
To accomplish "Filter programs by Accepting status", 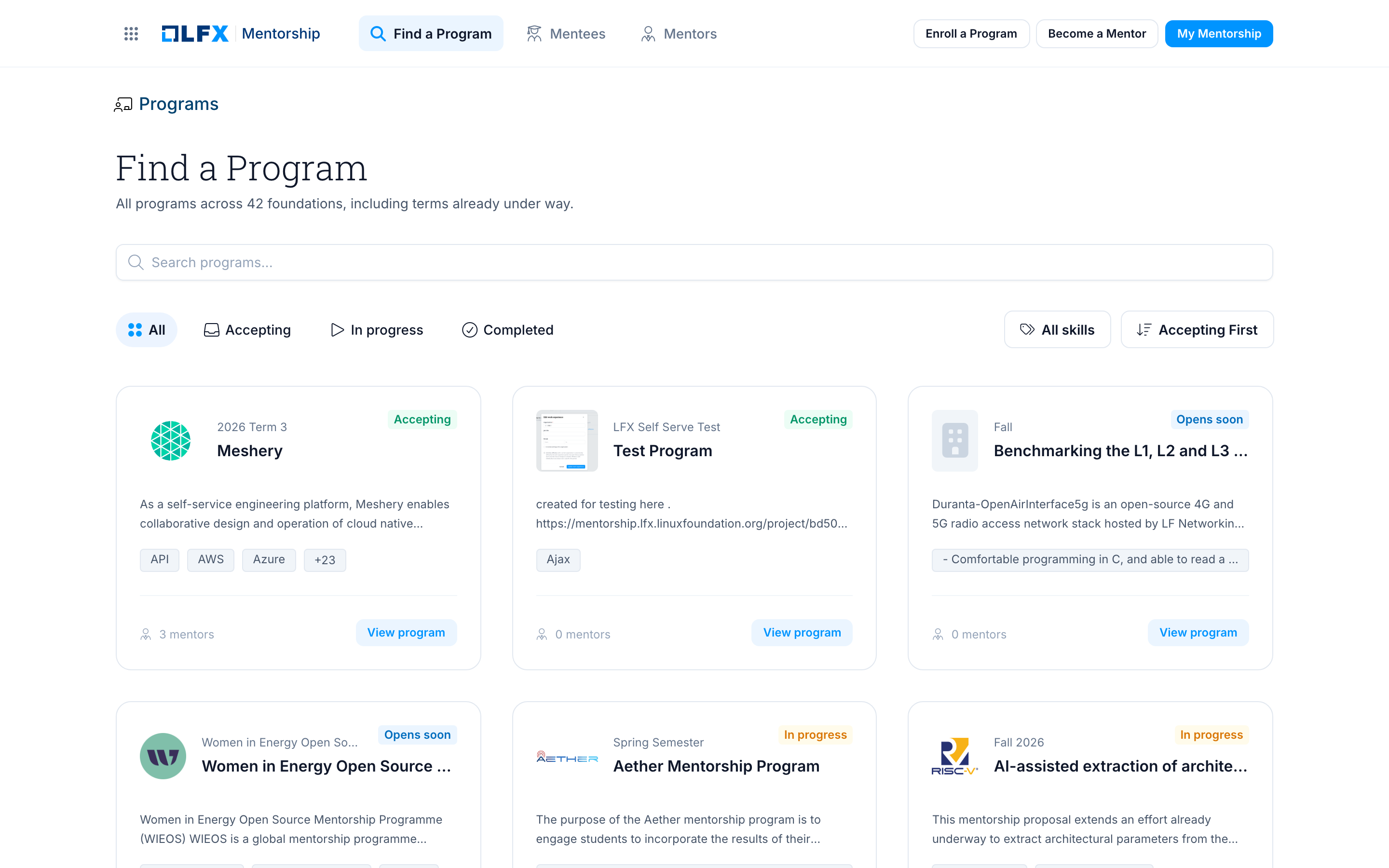I will [247, 329].
